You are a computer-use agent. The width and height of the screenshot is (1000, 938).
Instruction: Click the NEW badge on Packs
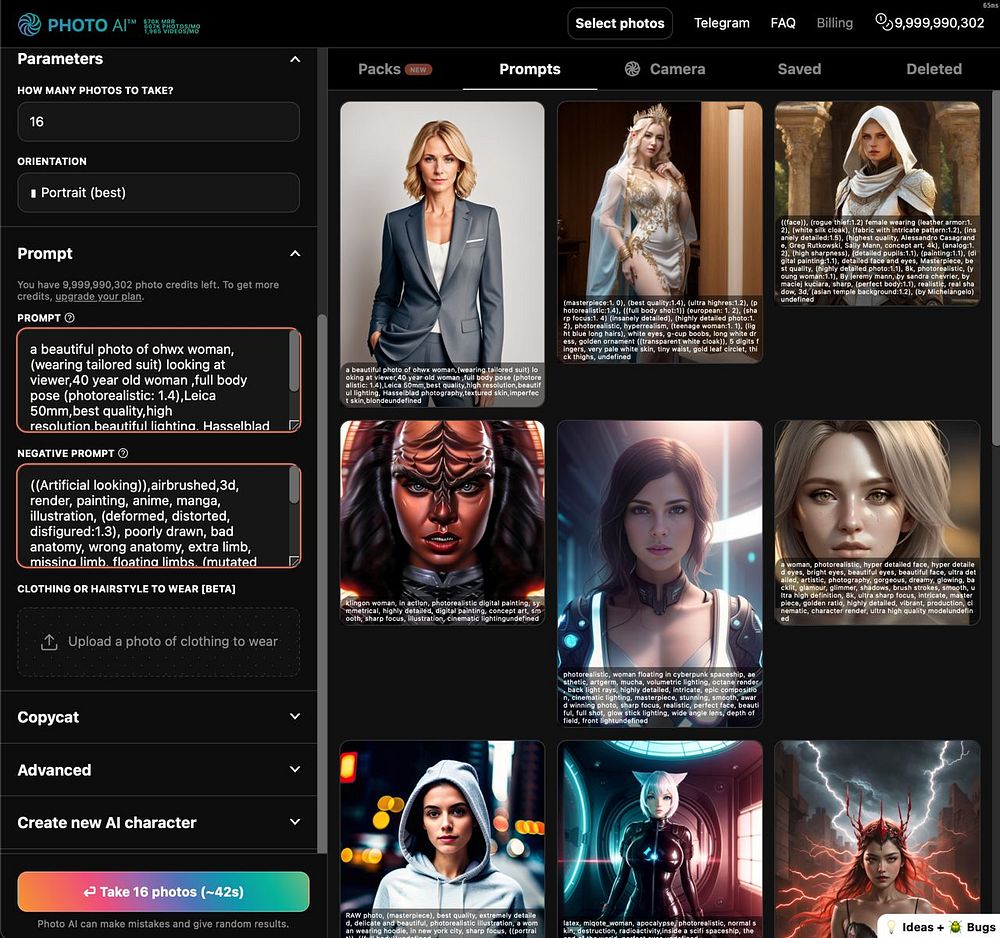click(418, 70)
